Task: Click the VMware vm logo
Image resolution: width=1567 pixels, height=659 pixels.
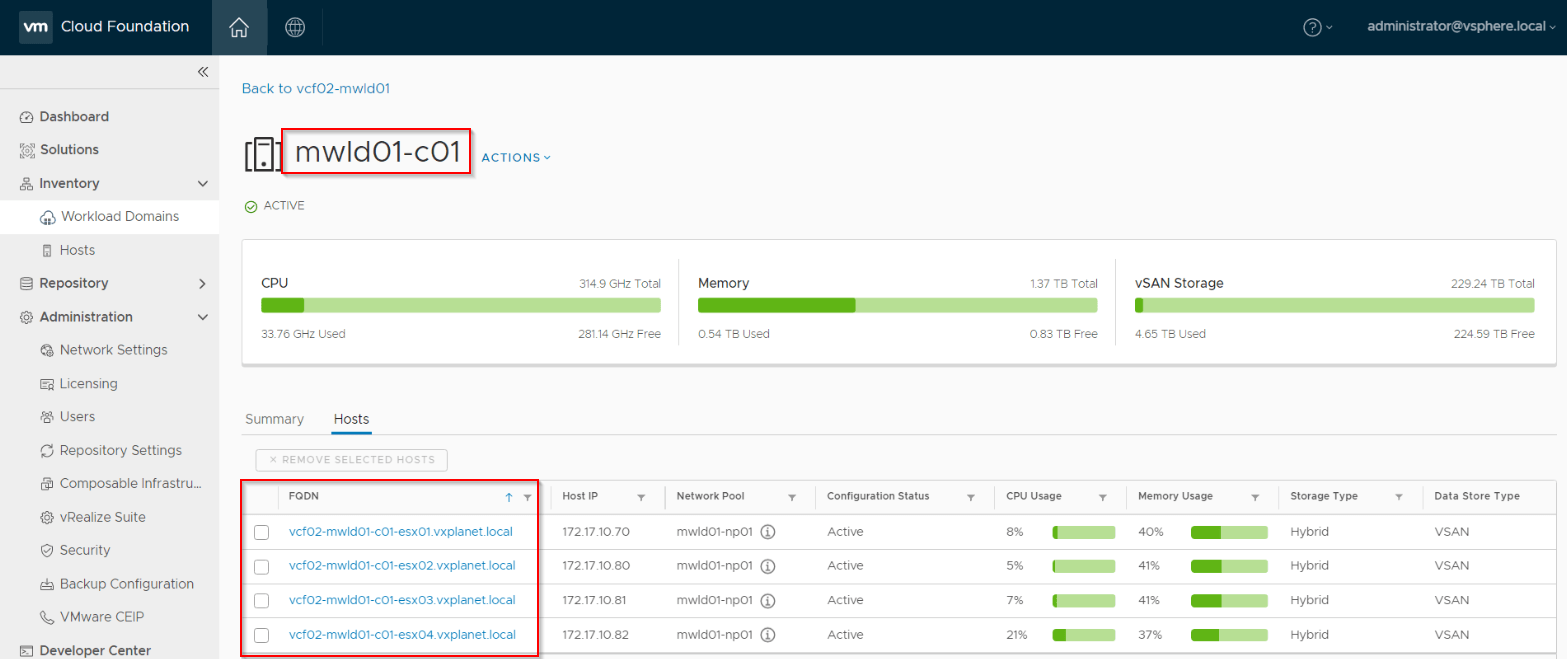Action: (36, 27)
